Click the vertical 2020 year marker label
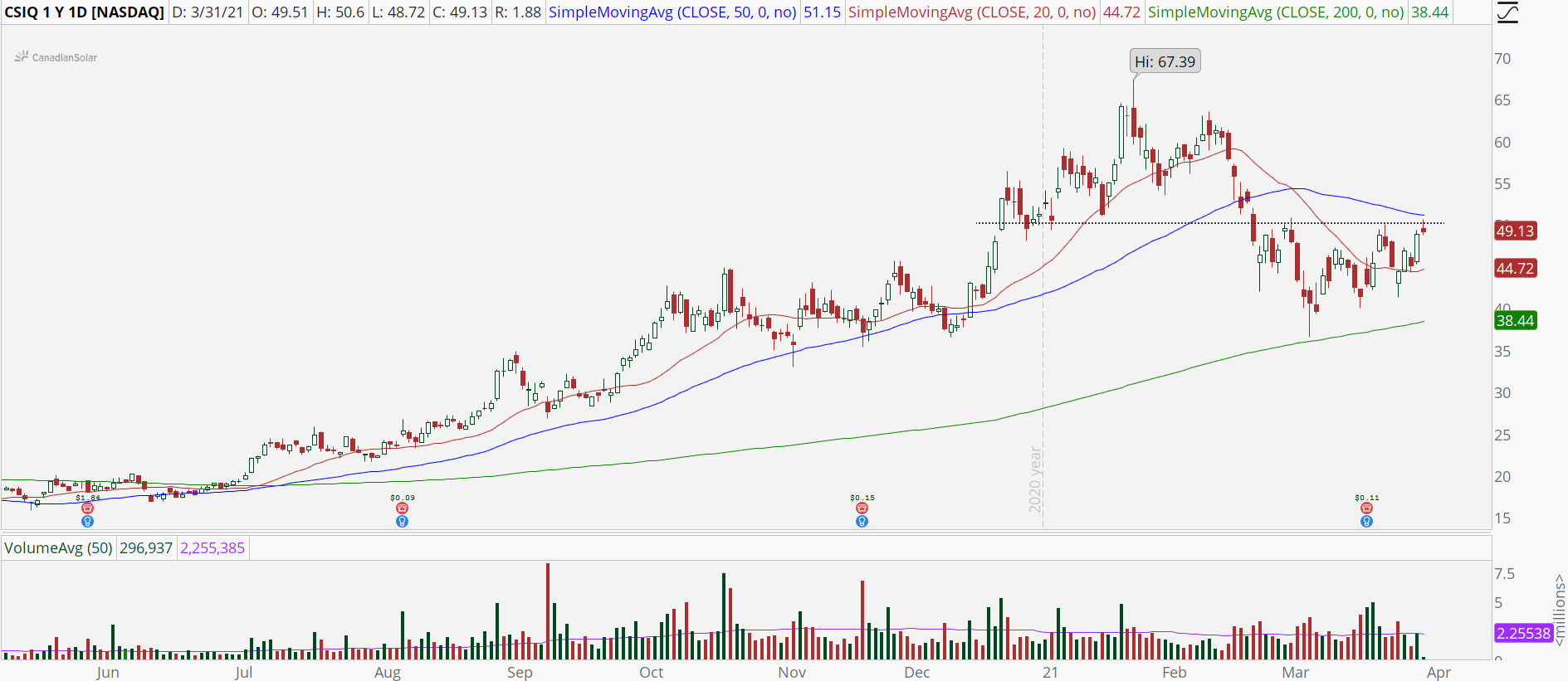This screenshot has height=681, width=1568. point(1035,479)
